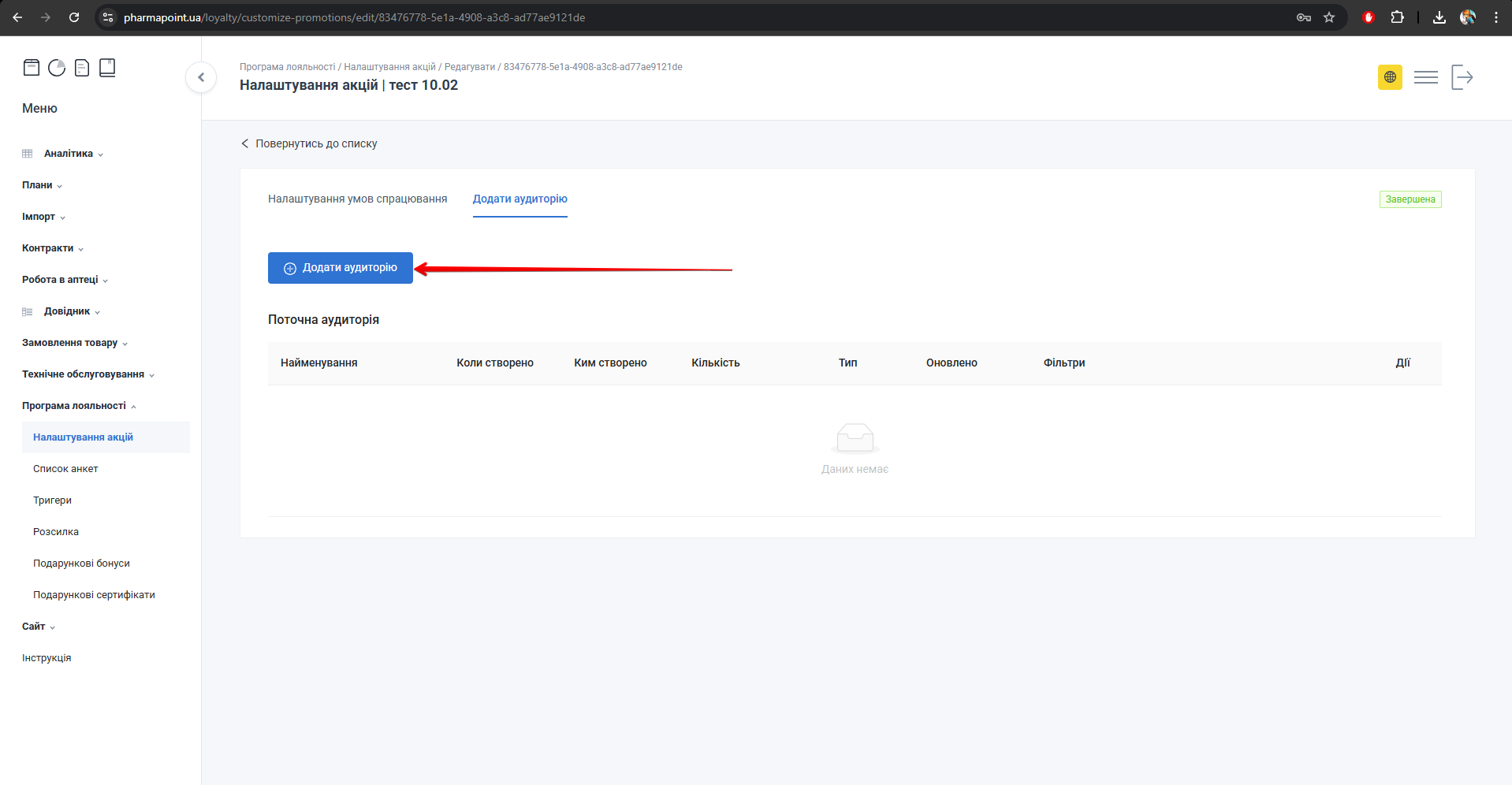Switch to Налаштування умов спрацювання tab

(x=357, y=199)
